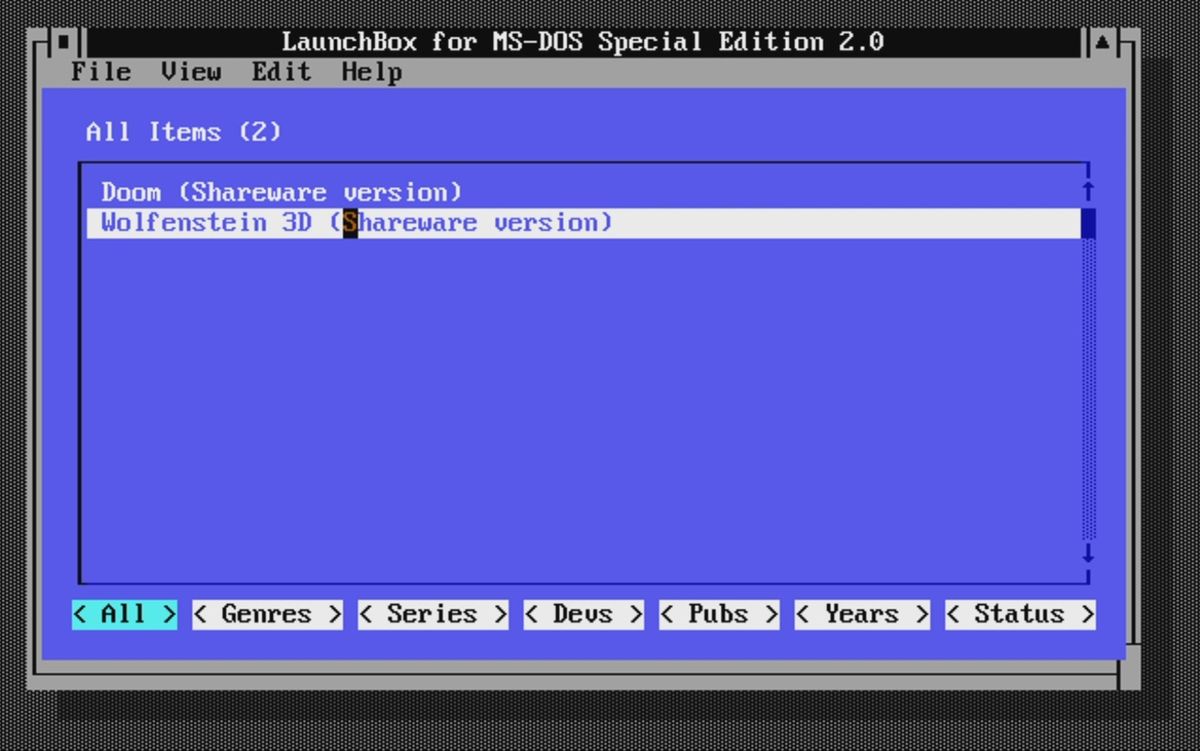Click the list scrollbar down arrow
This screenshot has width=1200, height=751.
tap(1089, 553)
